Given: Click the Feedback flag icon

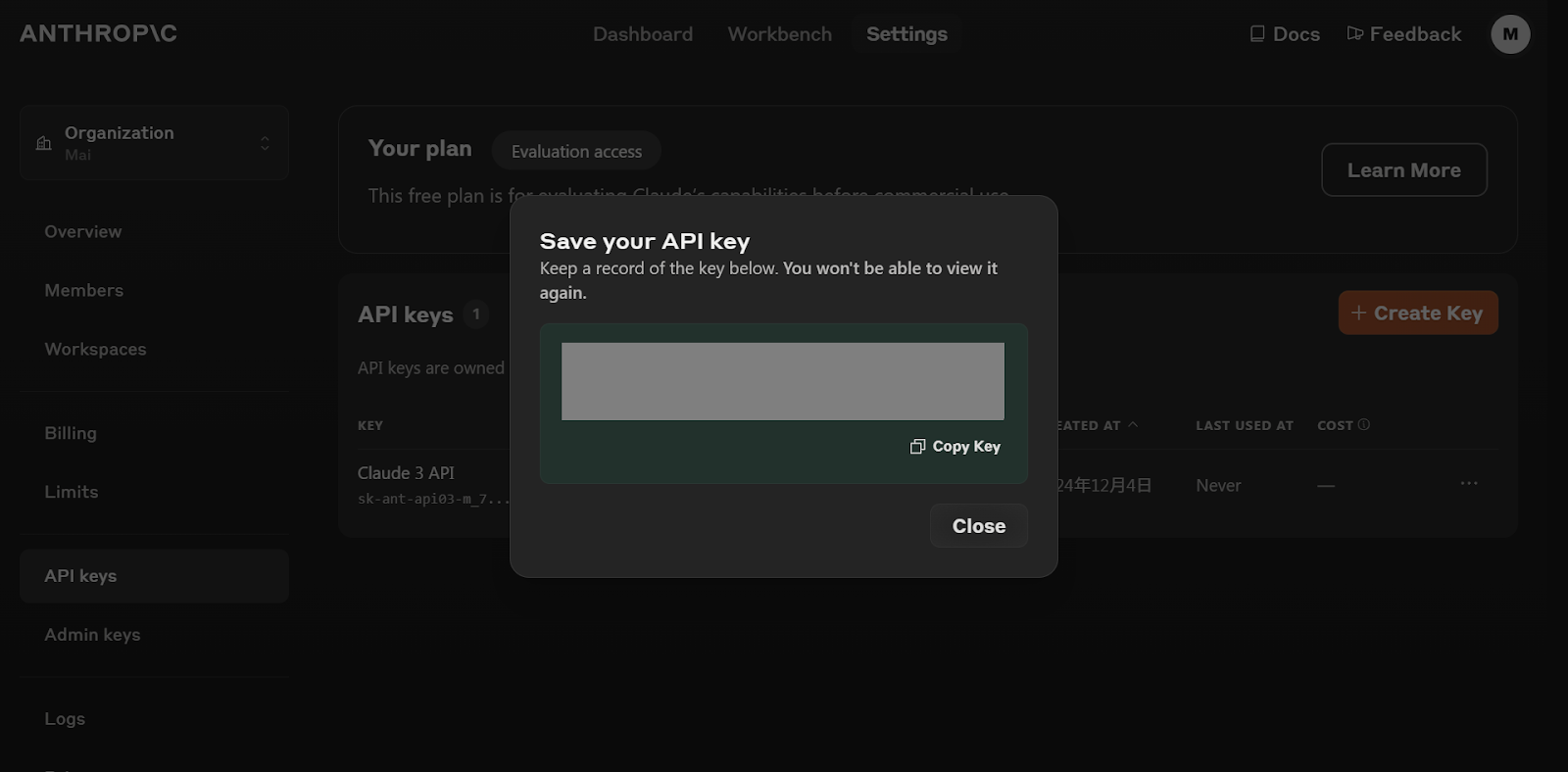Looking at the screenshot, I should pyautogui.click(x=1355, y=34).
